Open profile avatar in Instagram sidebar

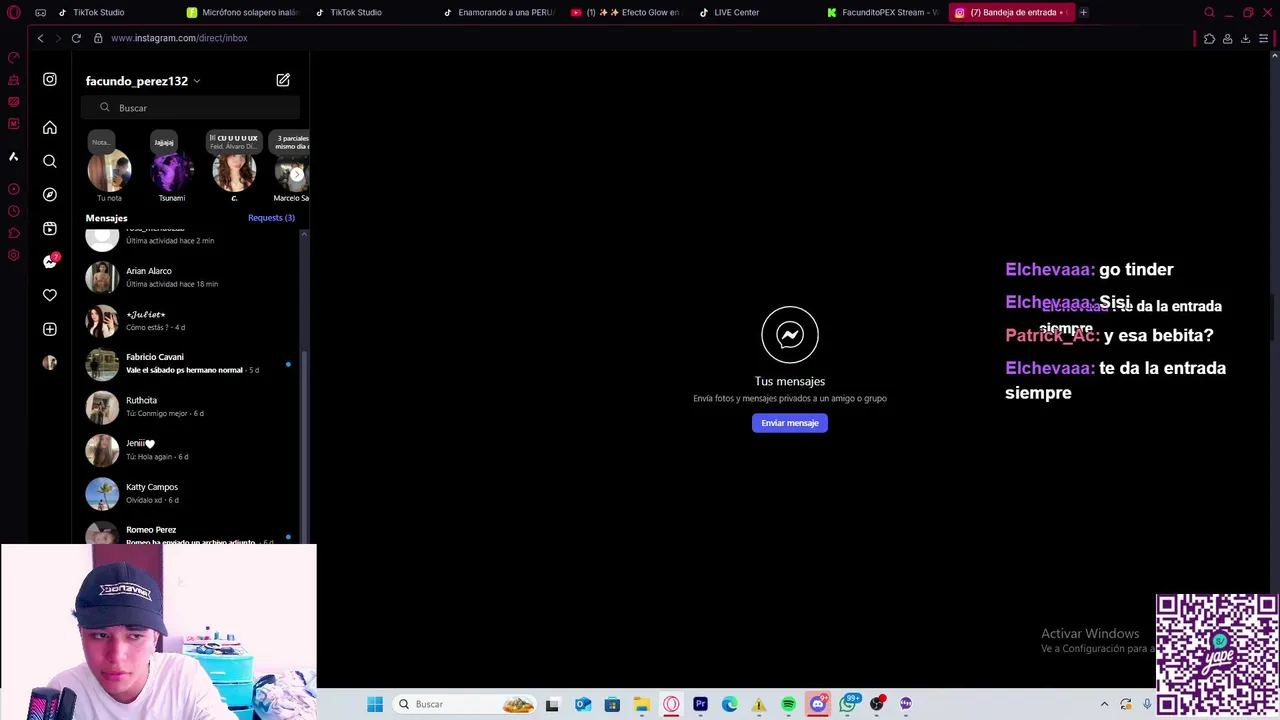(x=50, y=362)
